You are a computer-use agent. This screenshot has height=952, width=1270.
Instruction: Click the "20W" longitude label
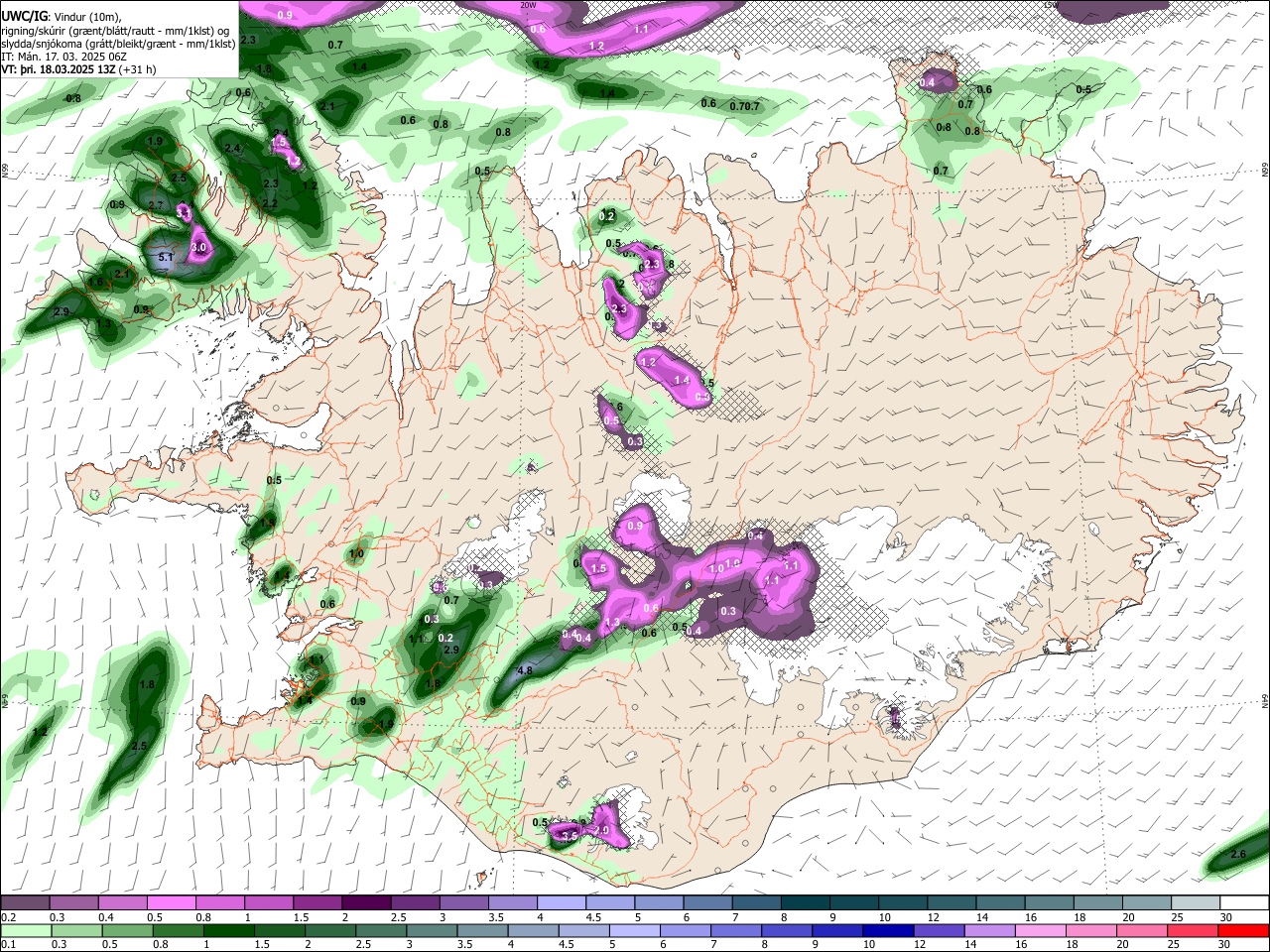[528, 5]
